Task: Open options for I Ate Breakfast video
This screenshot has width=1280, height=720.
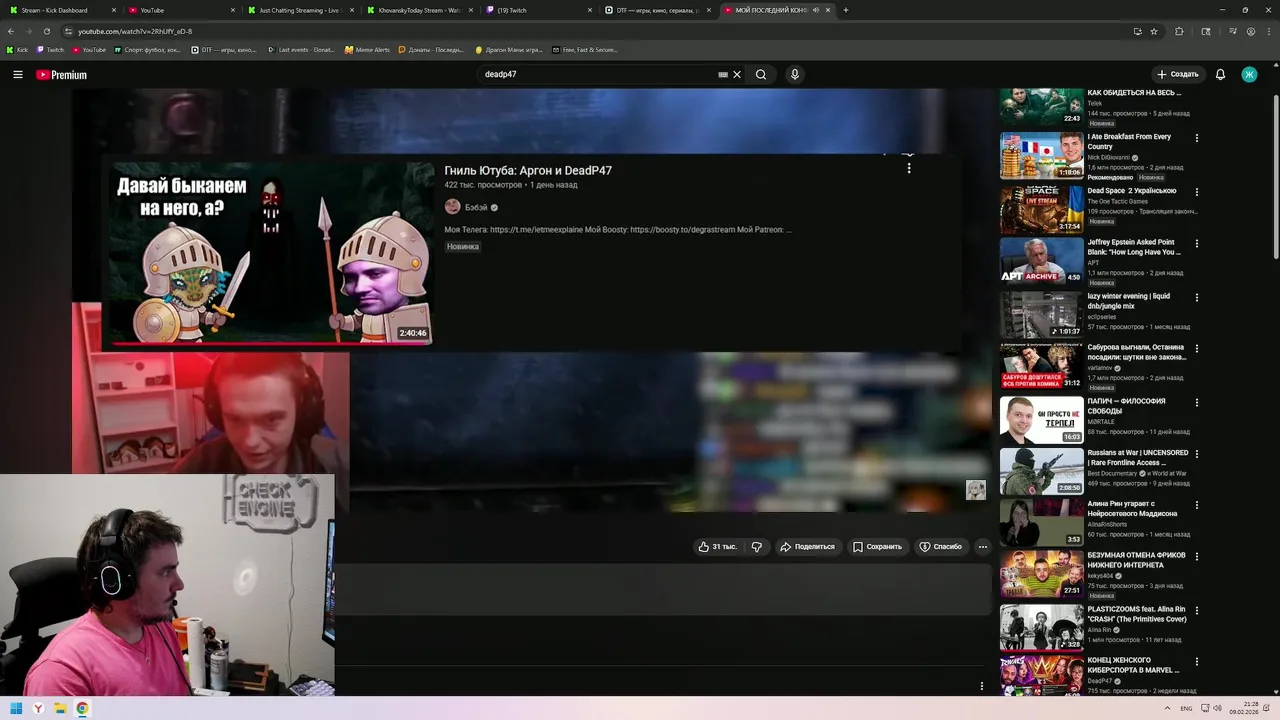Action: point(1197,138)
